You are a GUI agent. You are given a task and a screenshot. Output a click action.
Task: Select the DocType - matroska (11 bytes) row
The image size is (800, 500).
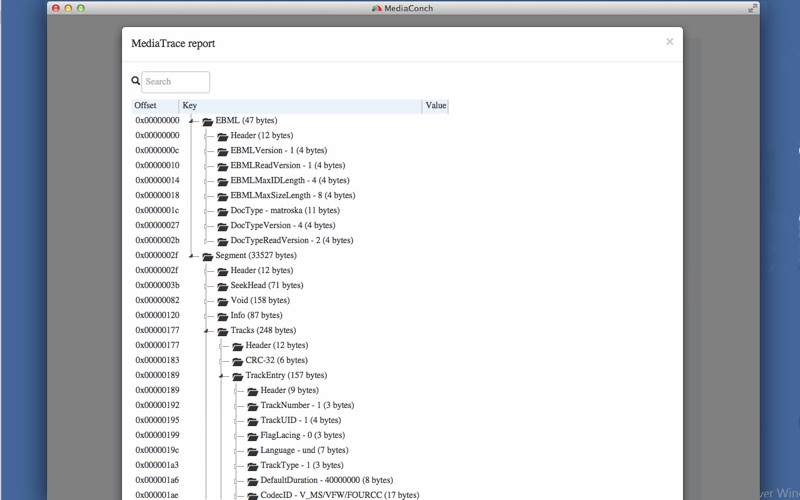coord(285,210)
